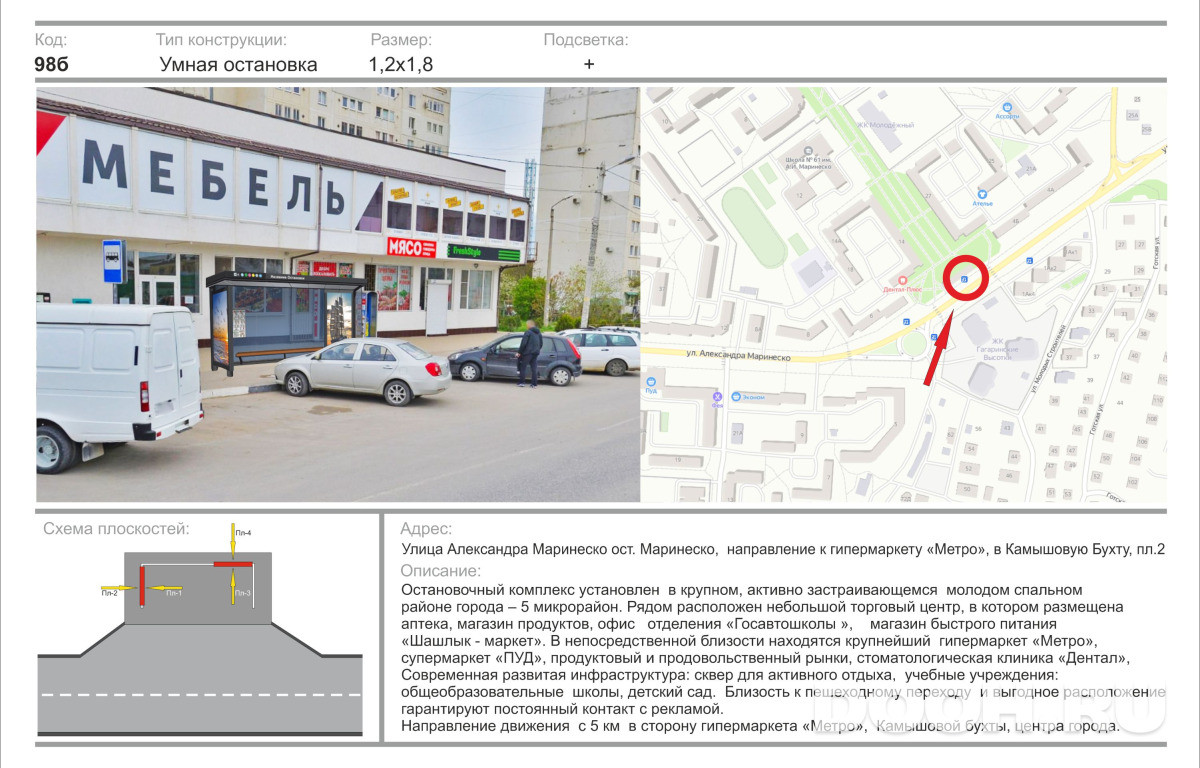Click the 'Пл-1' plane label
Screen dimensions: 1200x768
click(174, 594)
